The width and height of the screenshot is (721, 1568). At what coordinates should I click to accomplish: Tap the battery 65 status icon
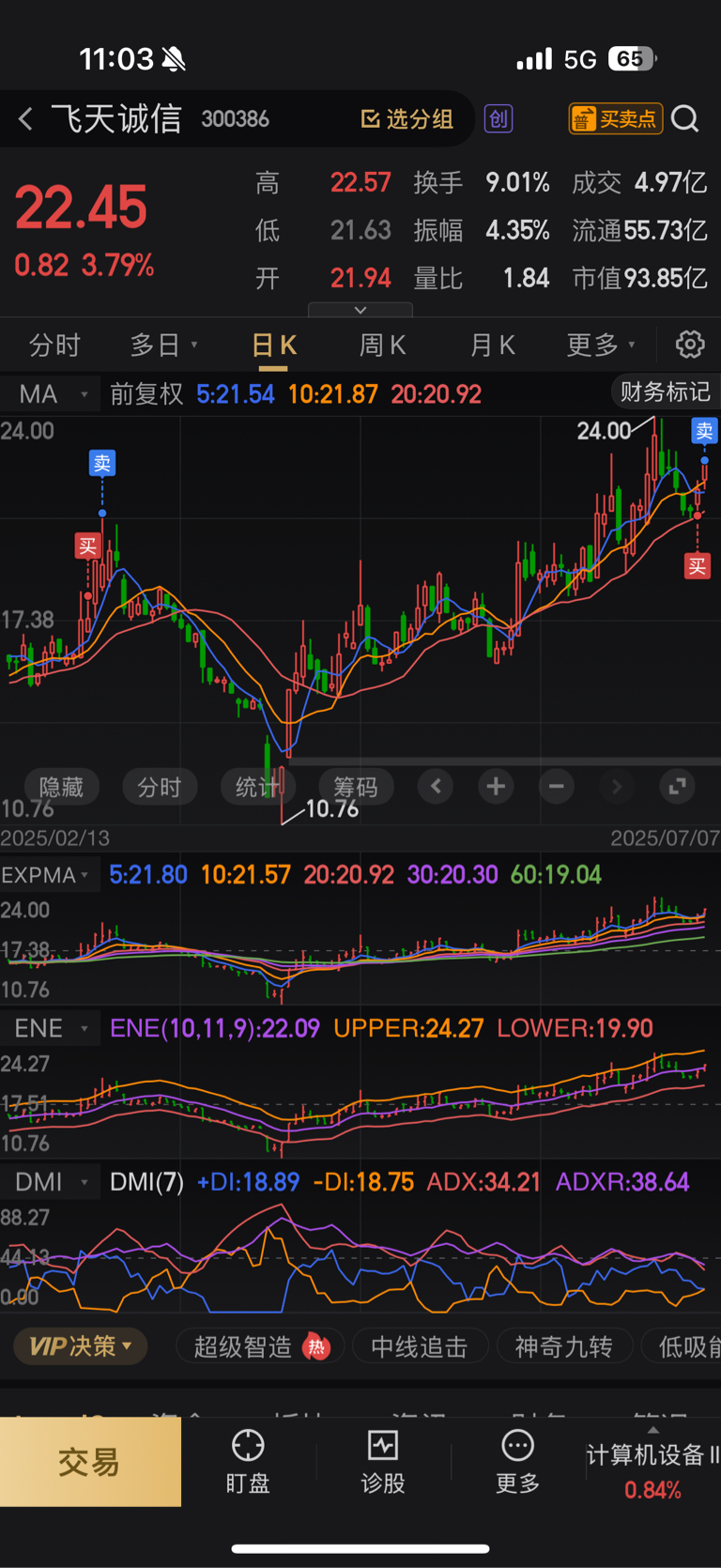pyautogui.click(x=632, y=59)
